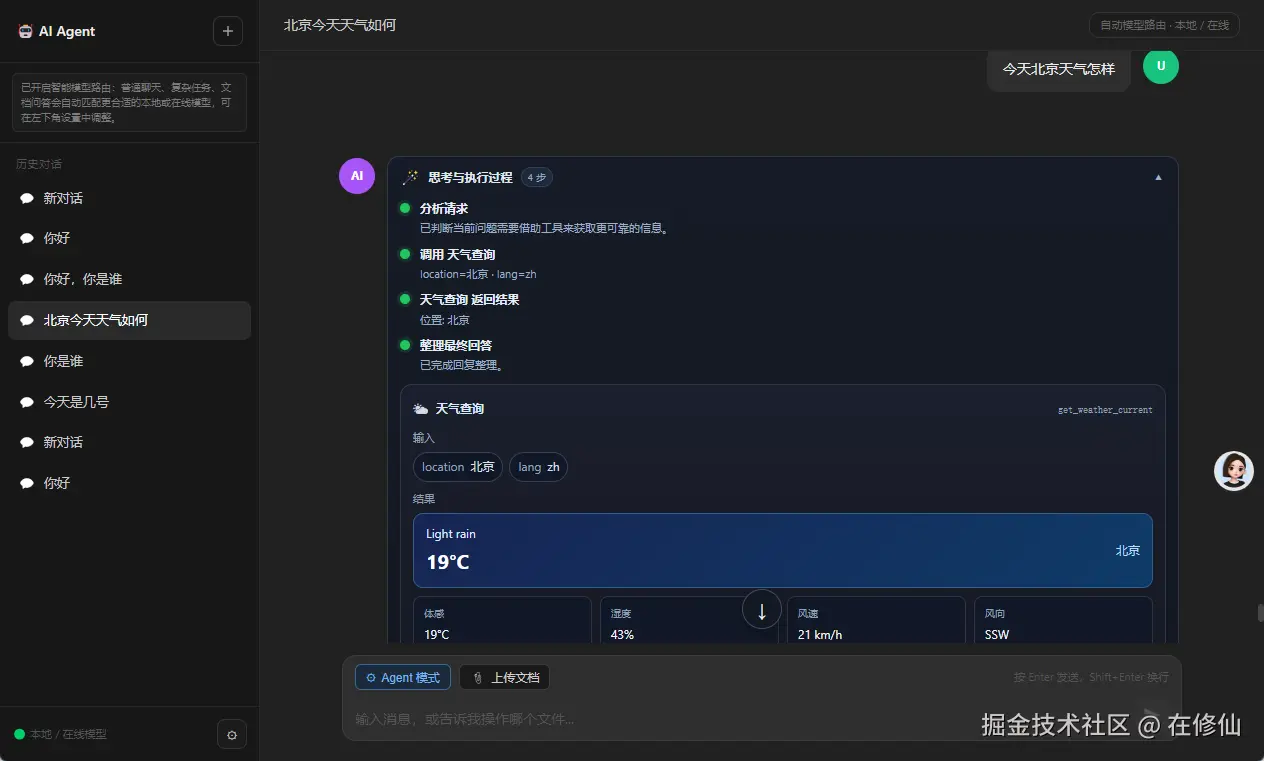This screenshot has width=1264, height=761.
Task: Click the 湿度 43% card
Action: pyautogui.click(x=689, y=620)
